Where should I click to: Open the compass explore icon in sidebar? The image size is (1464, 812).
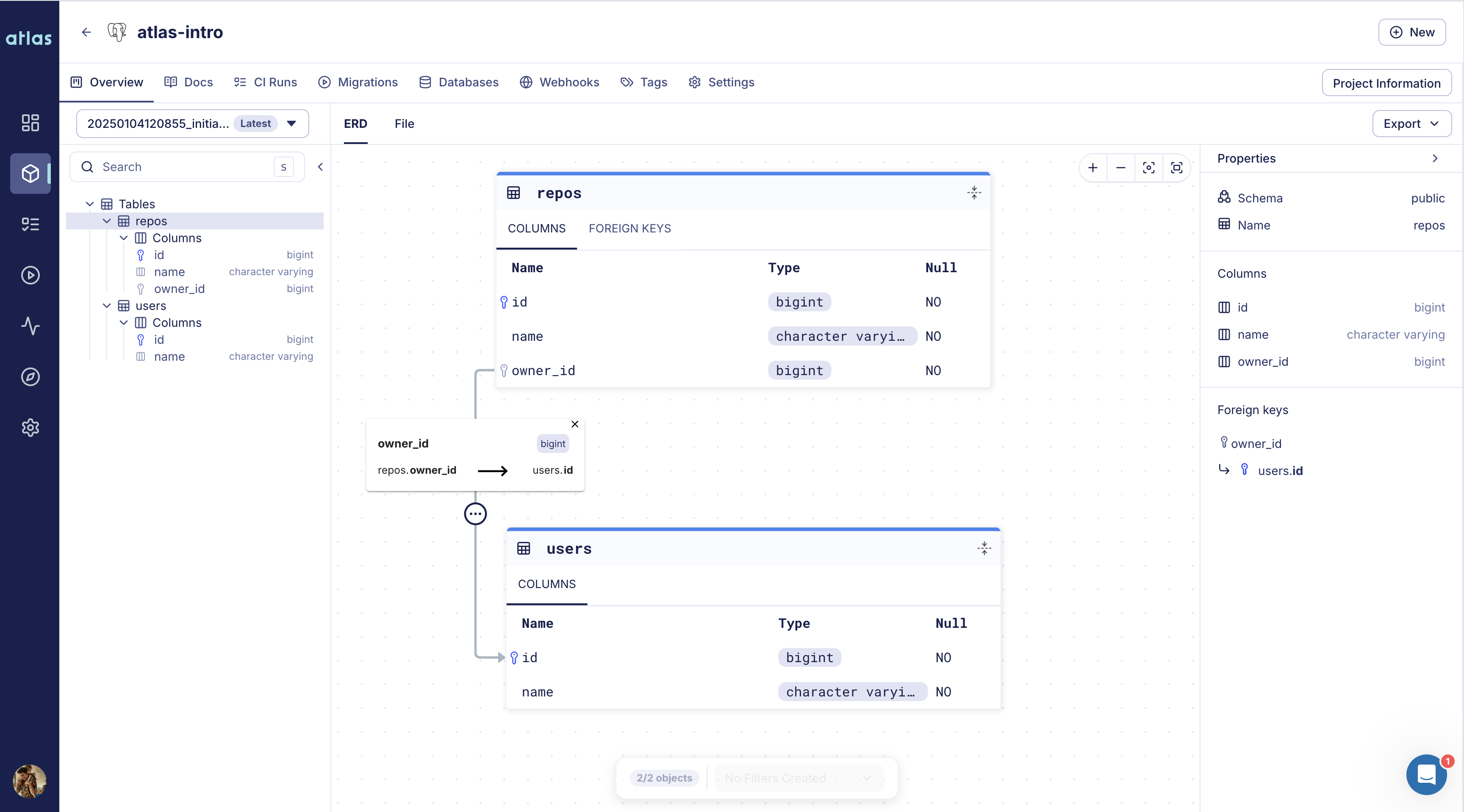point(30,376)
